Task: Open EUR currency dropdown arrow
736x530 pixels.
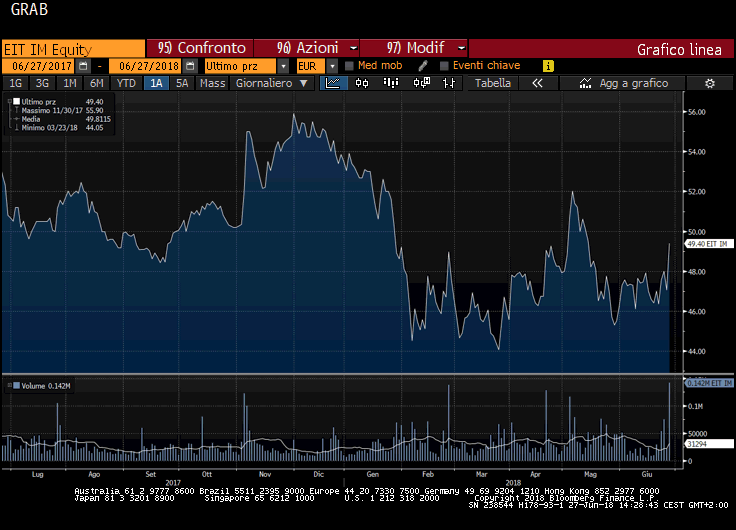Action: 332,66
